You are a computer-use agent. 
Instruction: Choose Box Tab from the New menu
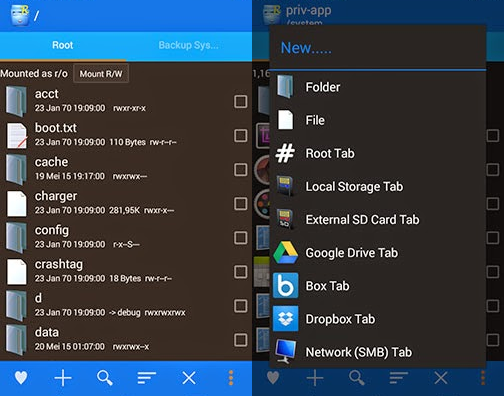click(x=378, y=286)
